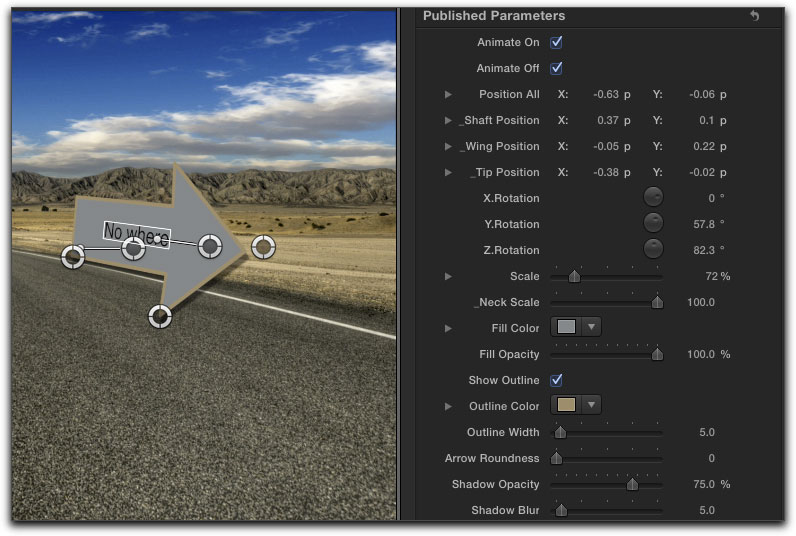Toggle the Animate On checkbox
The width and height of the screenshot is (796, 536).
[556, 42]
